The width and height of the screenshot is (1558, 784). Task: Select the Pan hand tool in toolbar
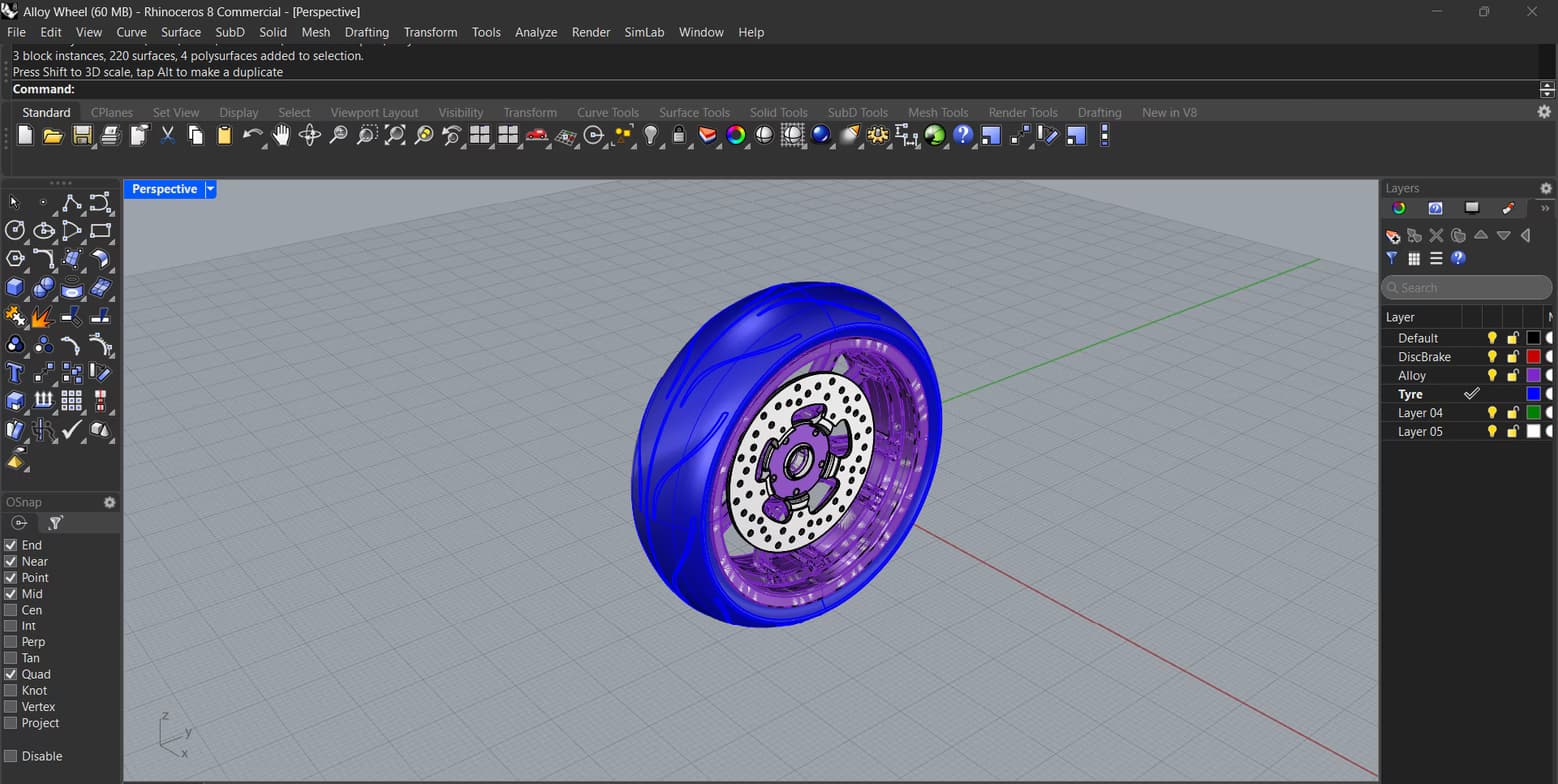click(x=281, y=135)
